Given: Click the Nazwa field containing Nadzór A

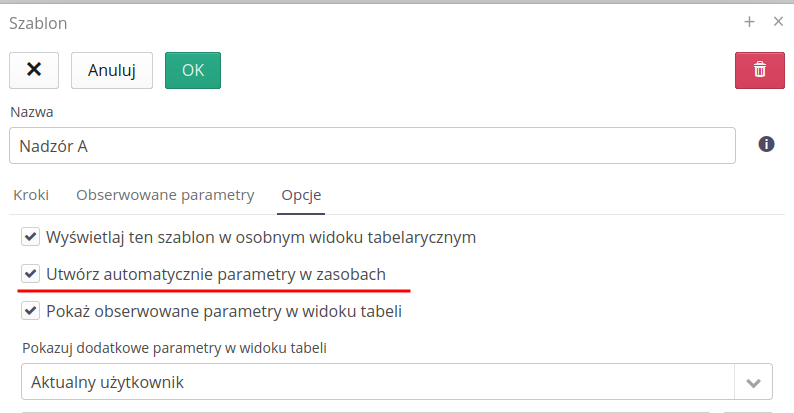Looking at the screenshot, I should [x=372, y=145].
